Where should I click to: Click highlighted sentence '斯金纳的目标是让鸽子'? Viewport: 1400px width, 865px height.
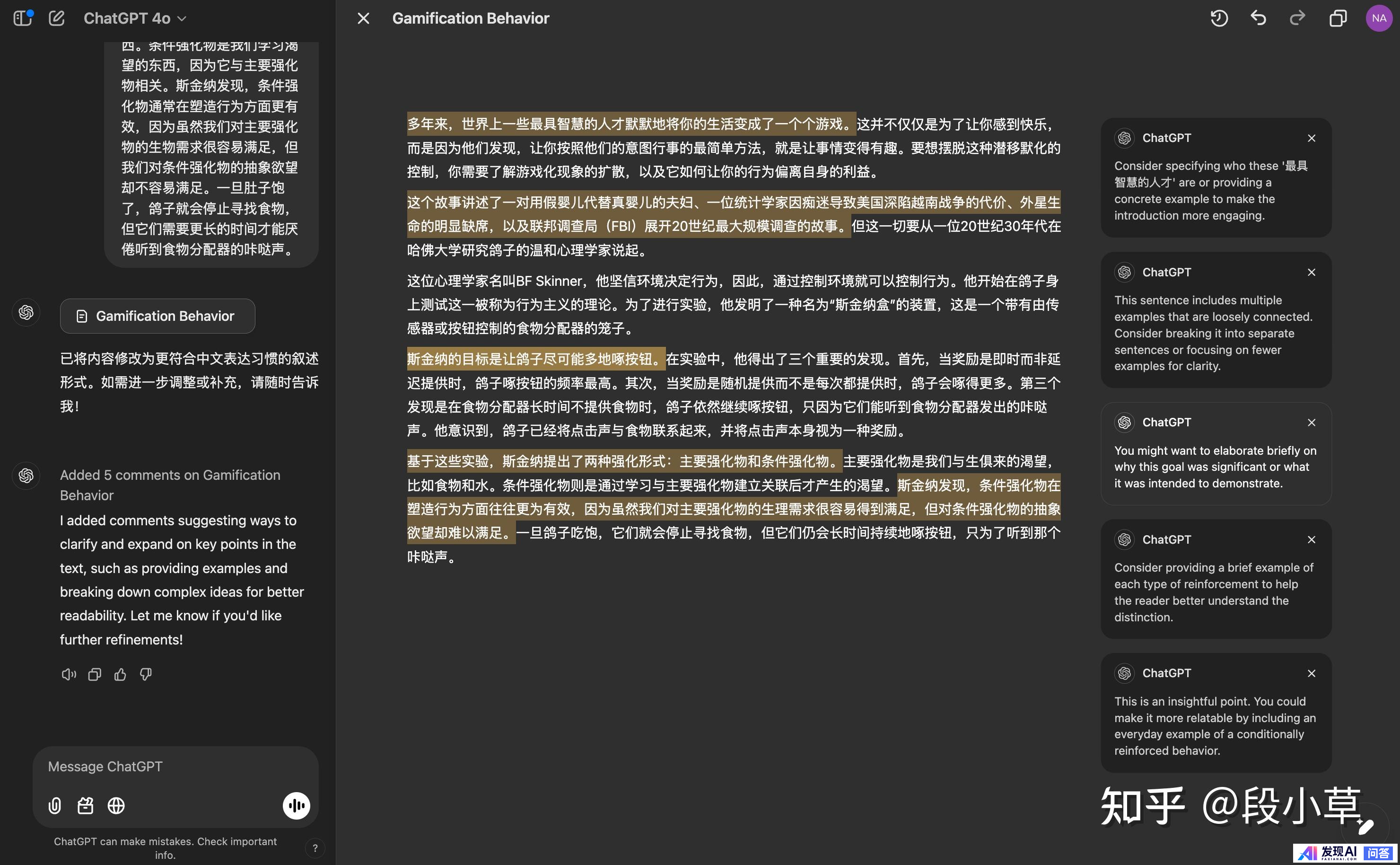536,359
